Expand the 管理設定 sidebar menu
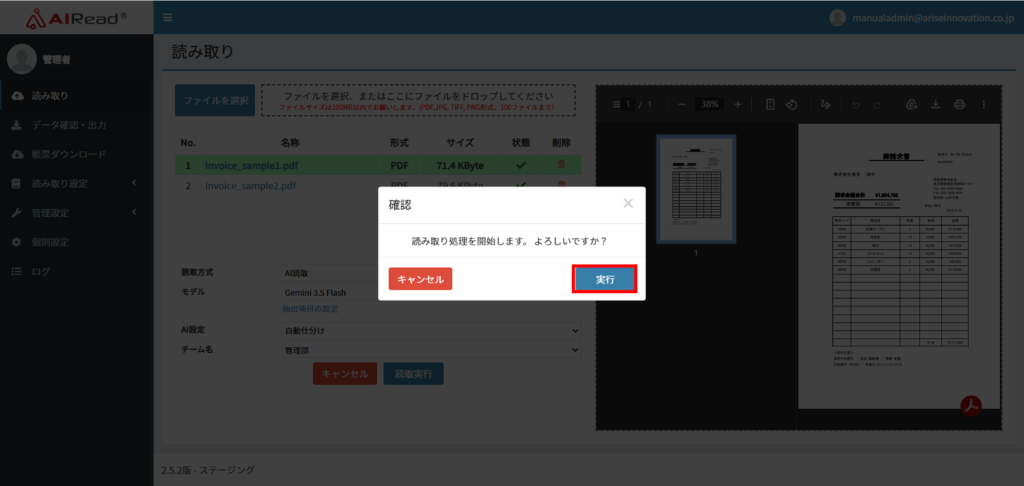This screenshot has width=1024, height=486. point(76,213)
